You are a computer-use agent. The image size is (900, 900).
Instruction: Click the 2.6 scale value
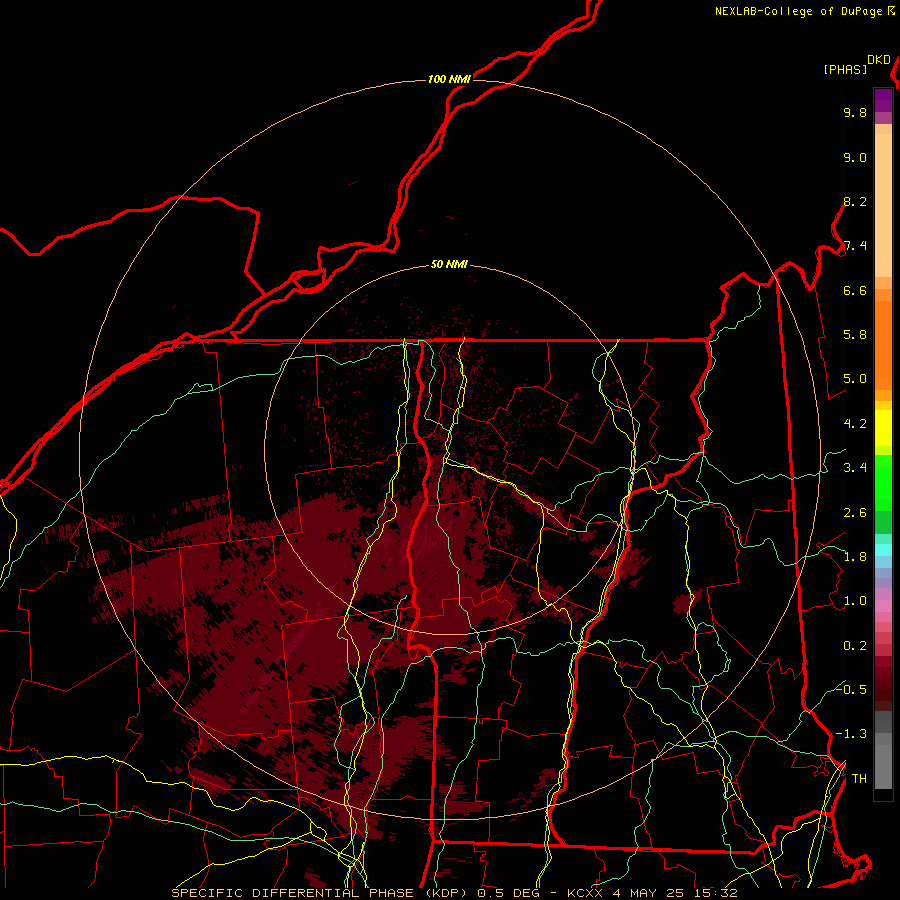click(855, 513)
